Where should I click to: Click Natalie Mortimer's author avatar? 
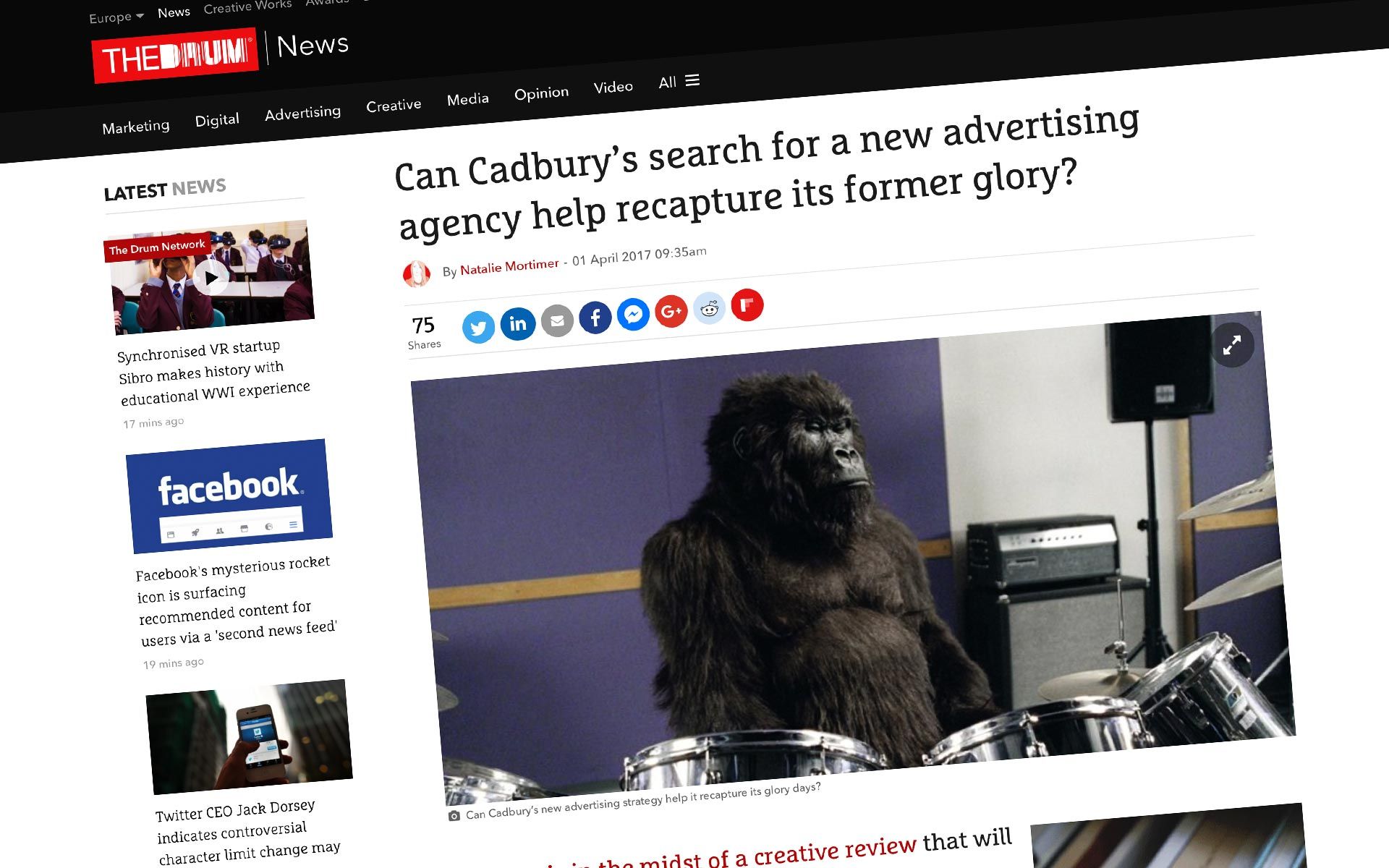tap(417, 274)
